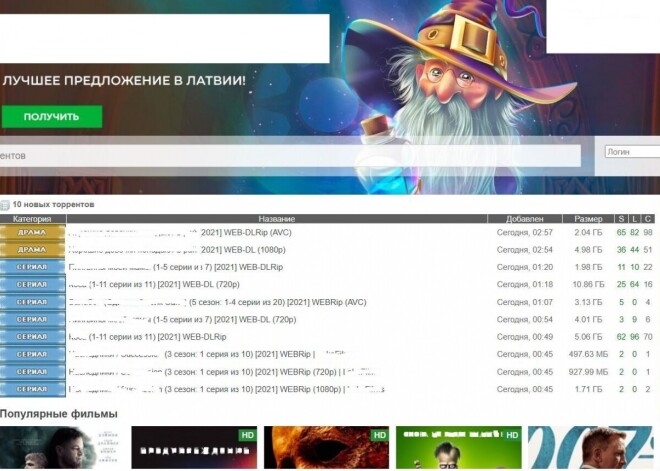The height and width of the screenshot is (471, 660).
Task: Sort by the Добавлен column header
Action: 524,219
